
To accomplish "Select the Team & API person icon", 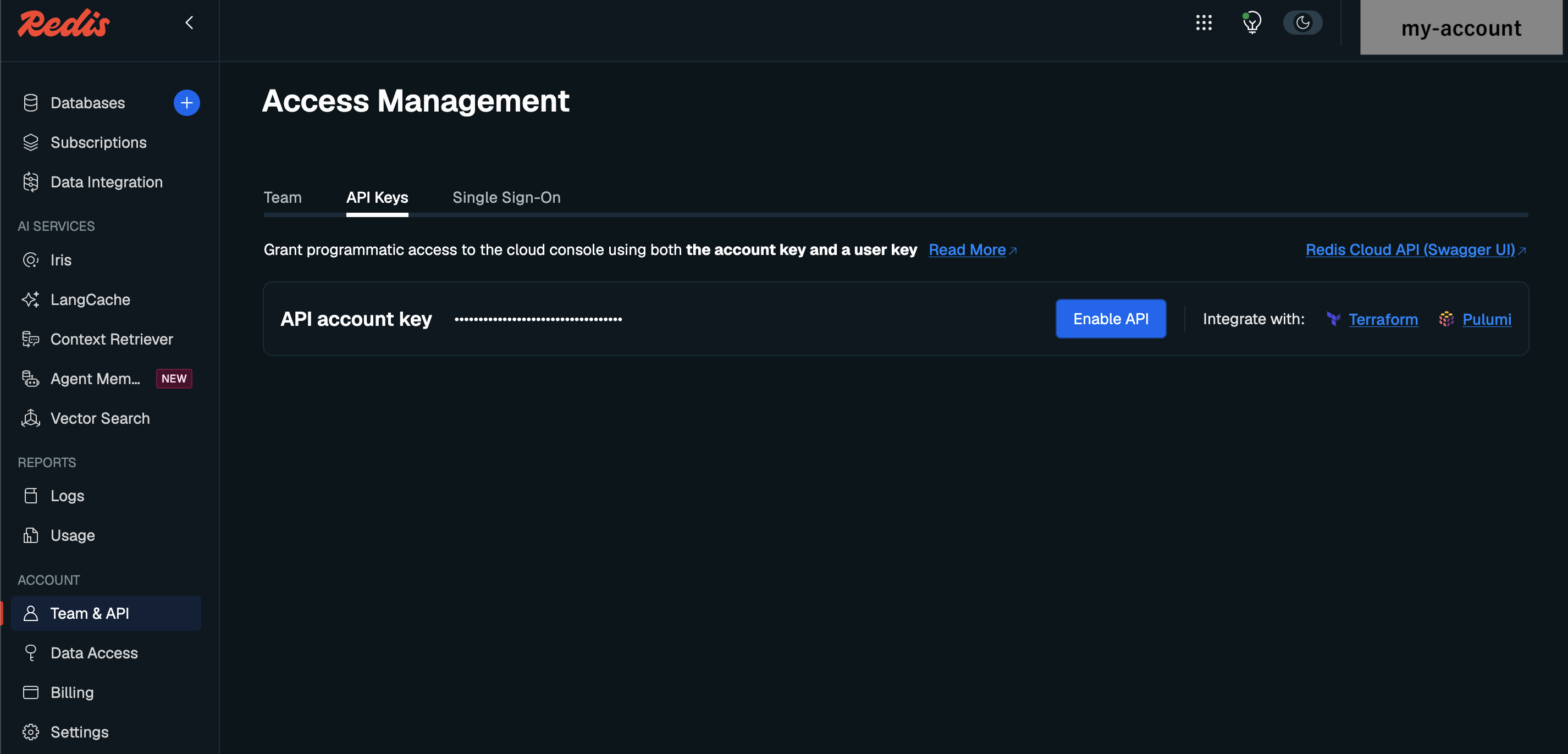I will pos(30,613).
